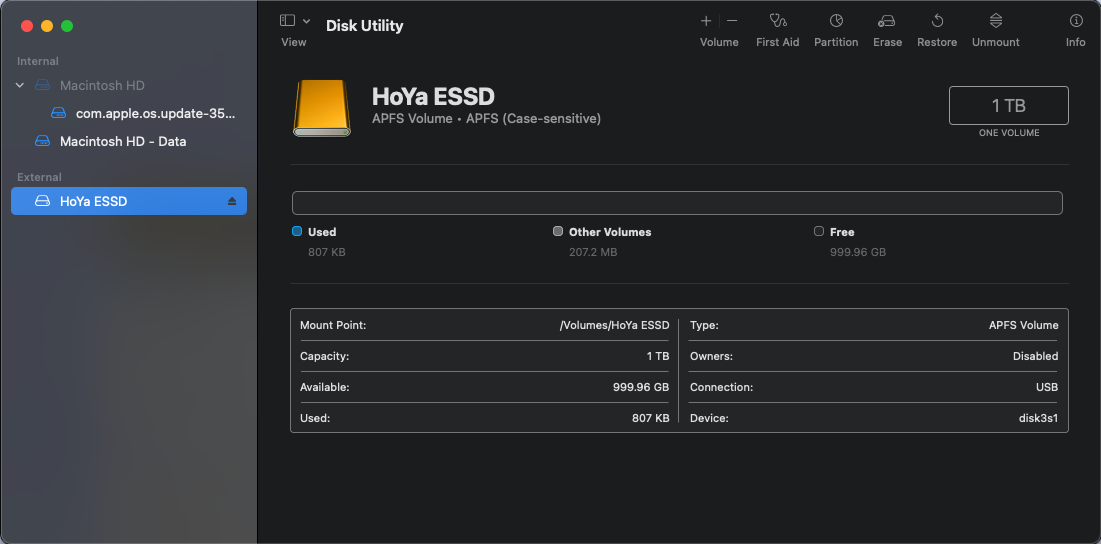Click the External section header
The width and height of the screenshot is (1101, 544).
pos(39,177)
